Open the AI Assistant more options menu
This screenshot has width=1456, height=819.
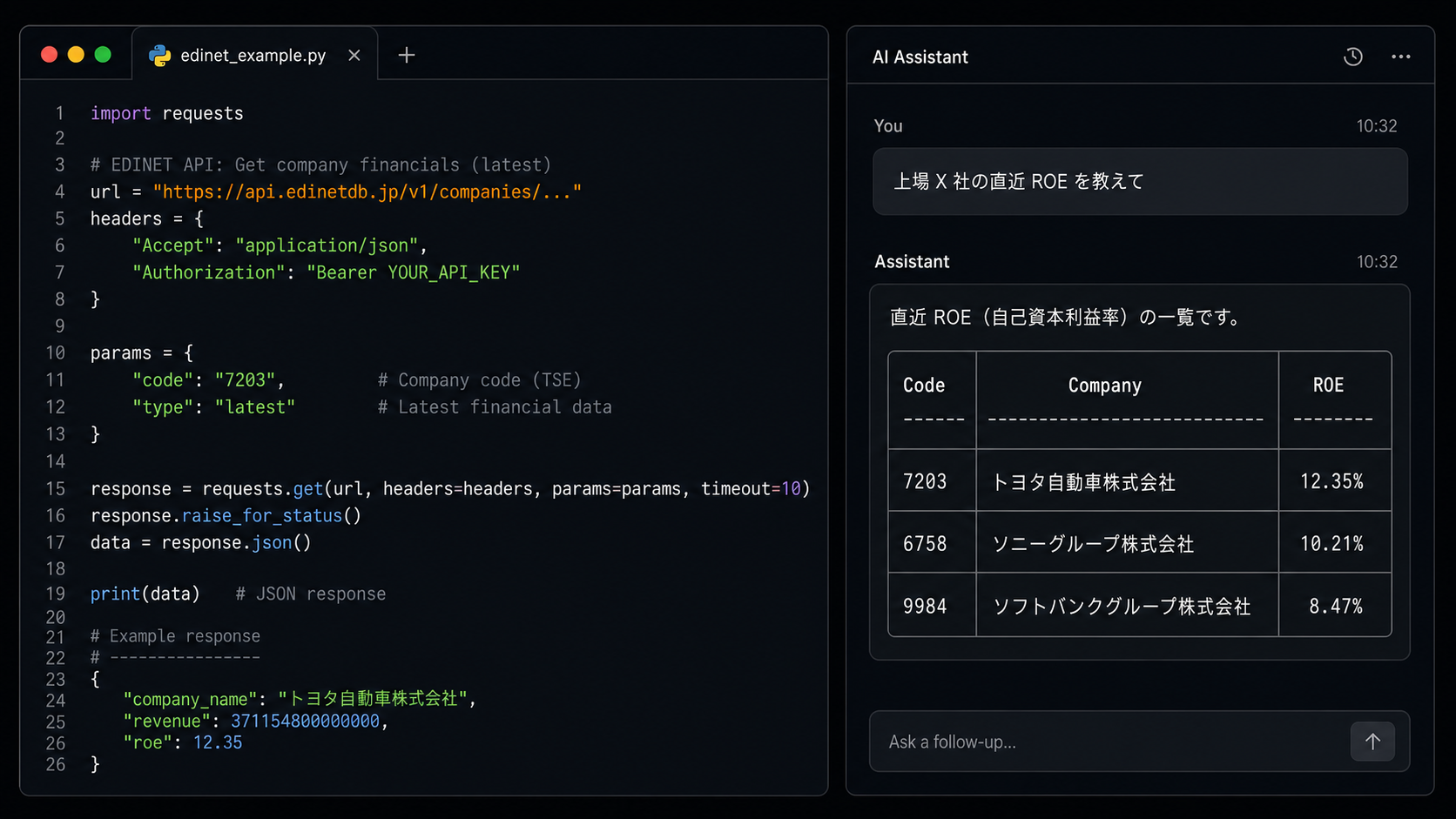click(1400, 57)
